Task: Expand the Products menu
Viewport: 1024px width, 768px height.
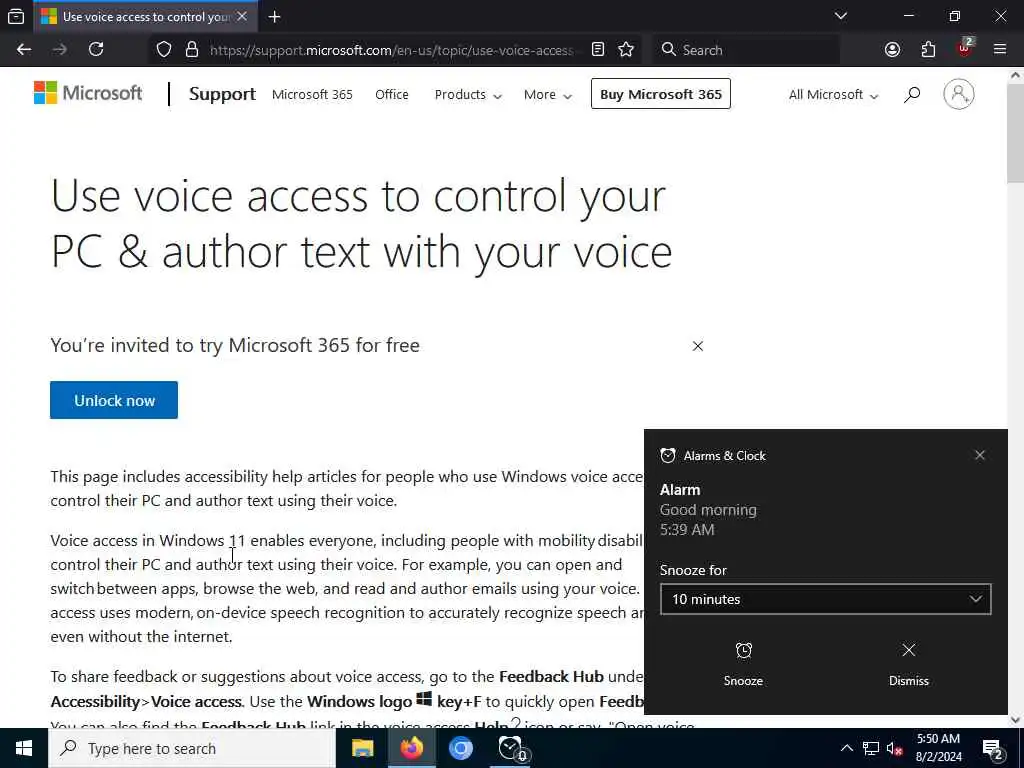Action: 468,95
